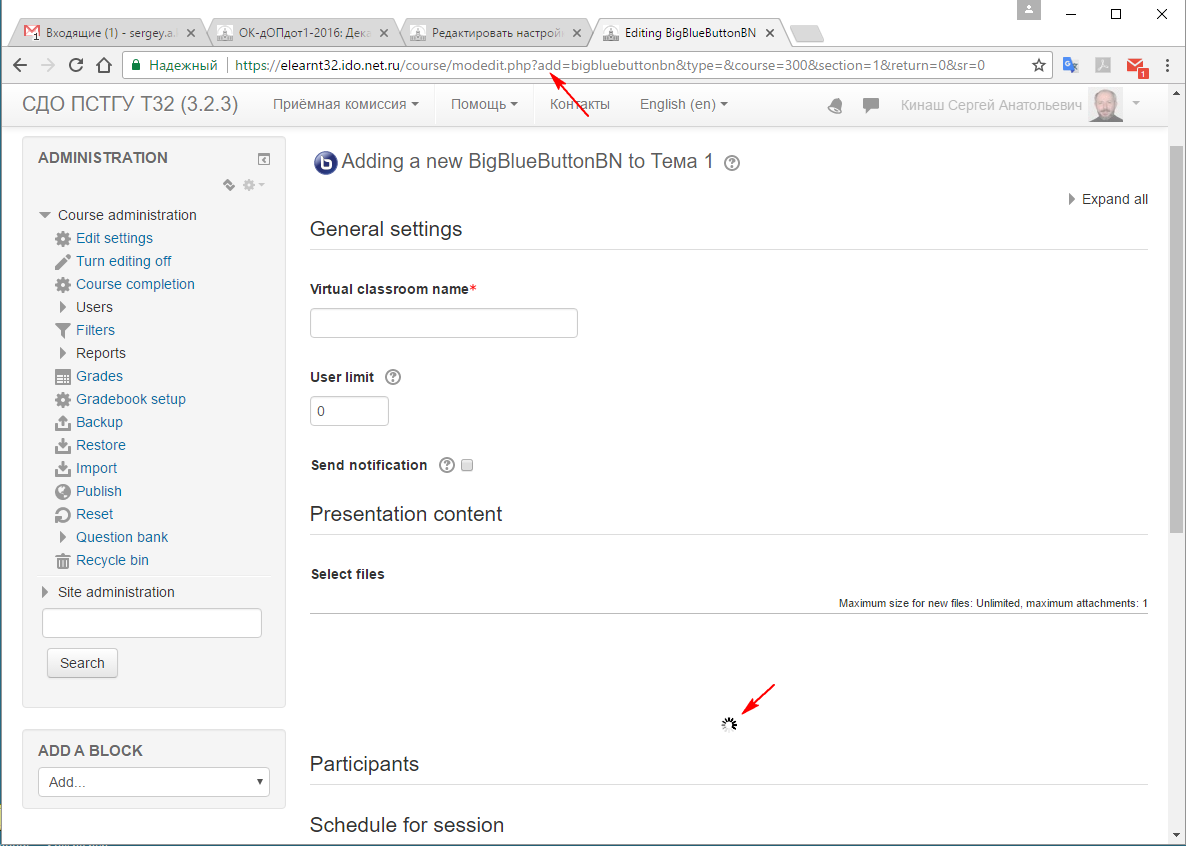Expand General settings section heading

(386, 229)
